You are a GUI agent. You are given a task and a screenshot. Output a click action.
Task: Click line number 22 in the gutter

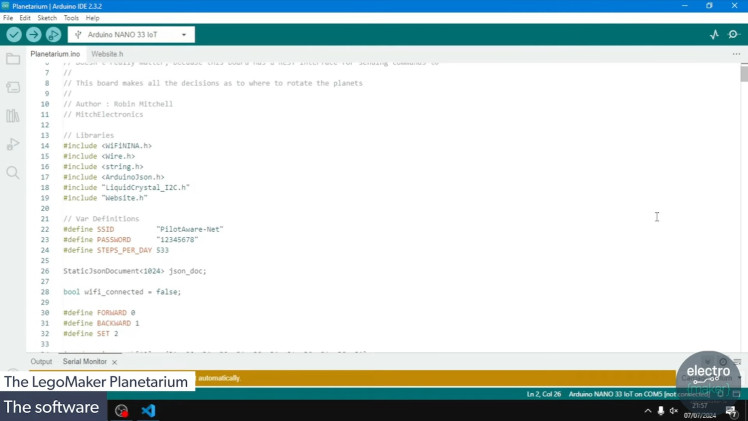point(45,229)
